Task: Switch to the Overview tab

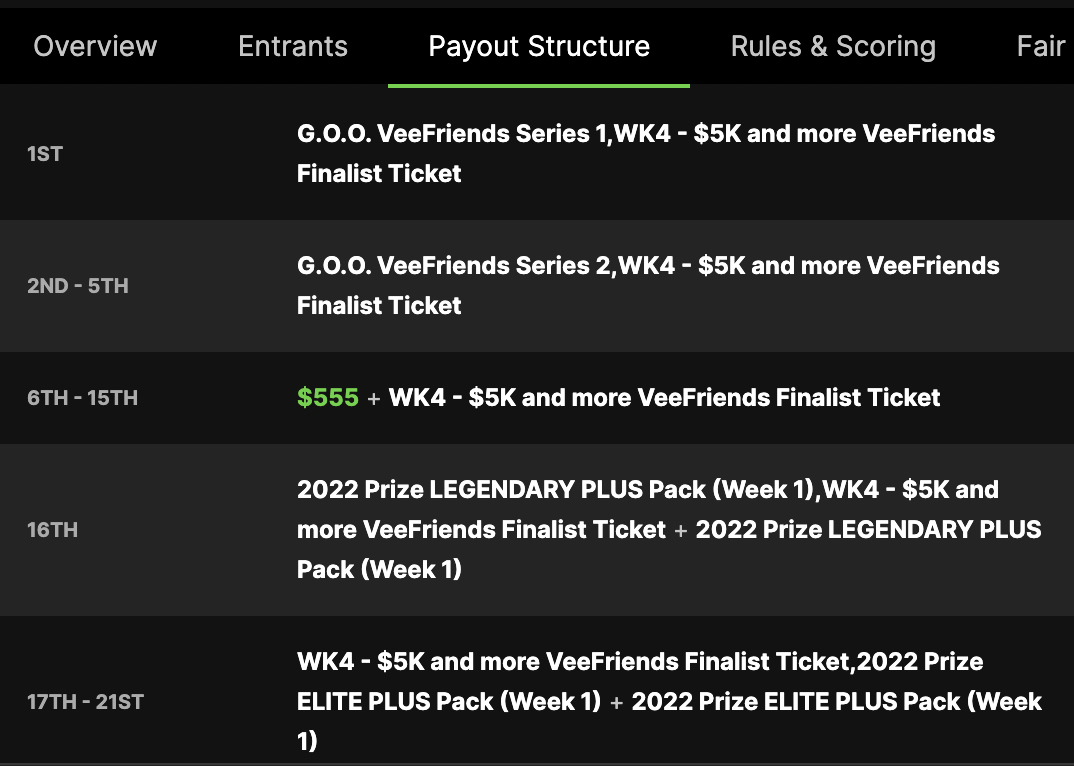Action: (x=95, y=45)
